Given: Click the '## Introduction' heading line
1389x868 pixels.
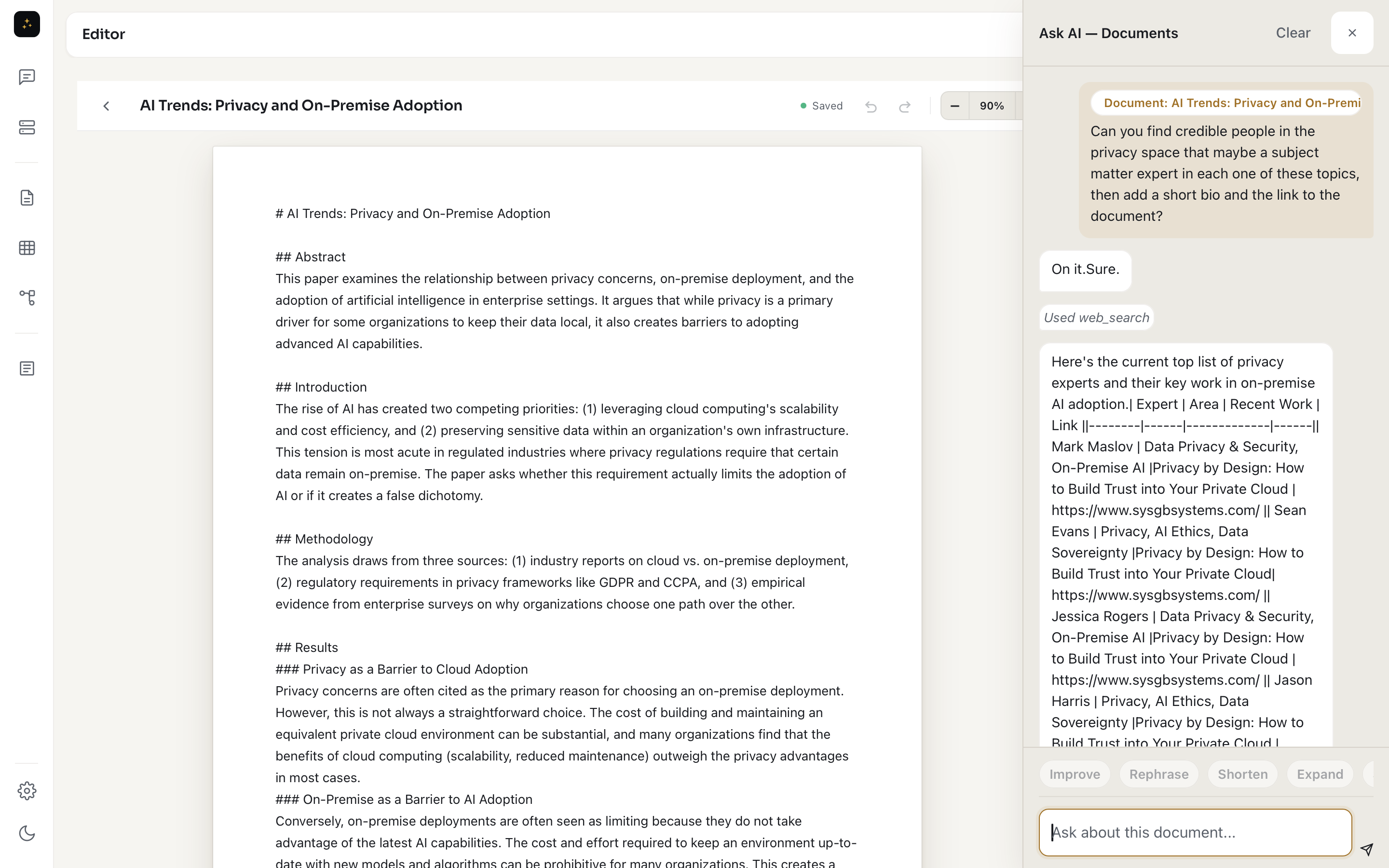Looking at the screenshot, I should [321, 387].
